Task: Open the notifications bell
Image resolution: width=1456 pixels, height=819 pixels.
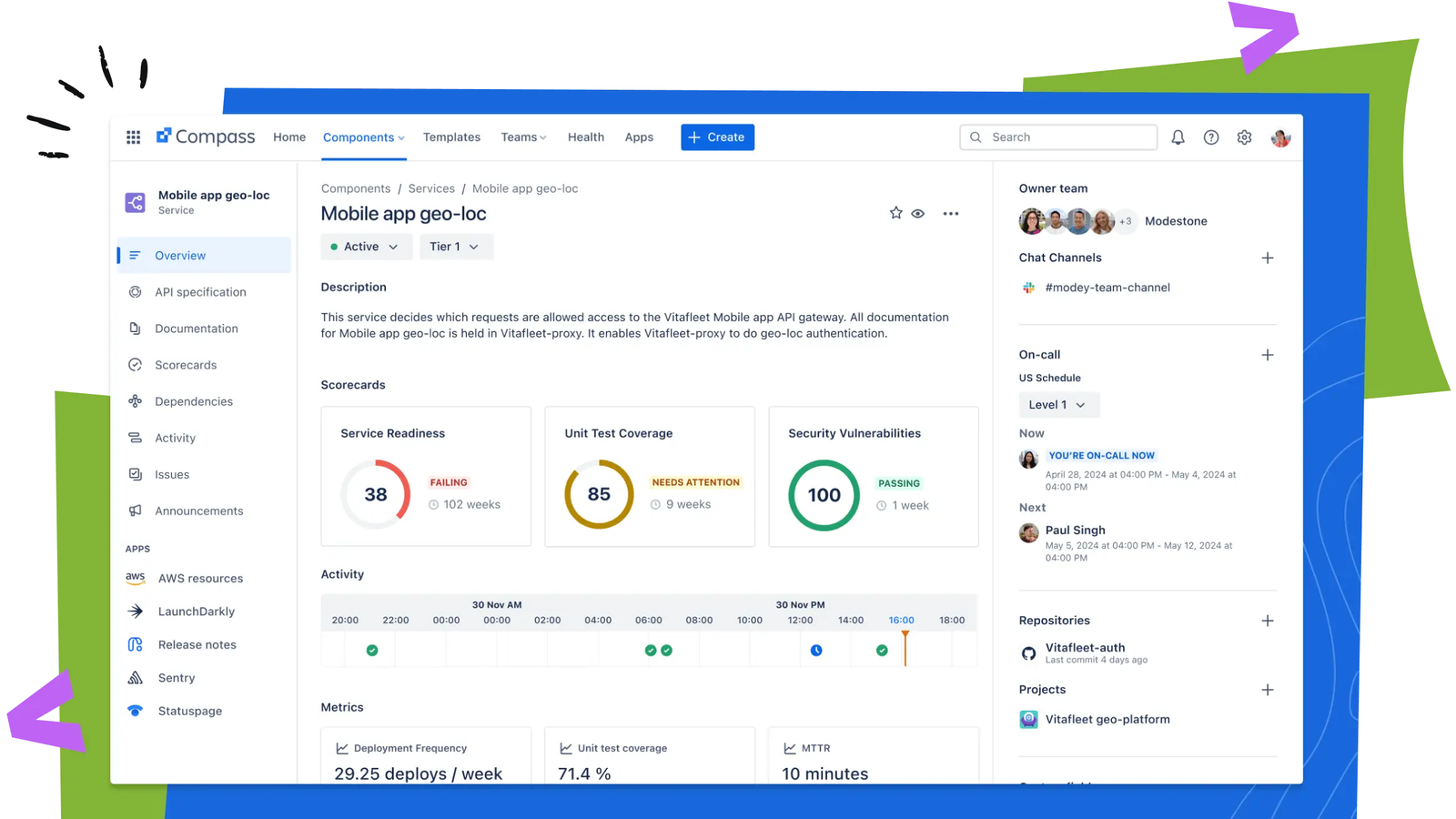Action: click(x=1178, y=137)
